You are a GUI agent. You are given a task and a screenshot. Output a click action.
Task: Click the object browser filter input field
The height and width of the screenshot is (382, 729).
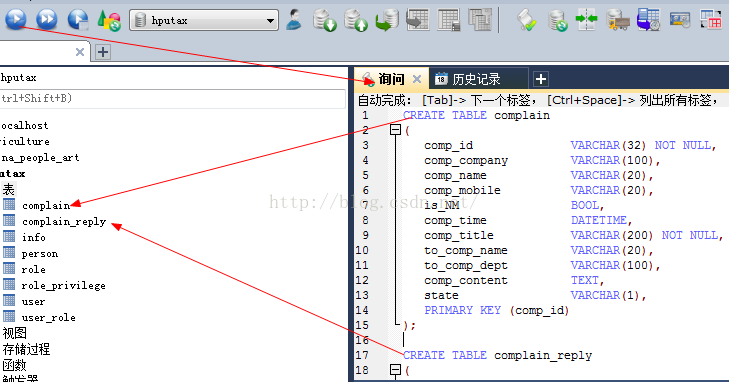pos(172,99)
